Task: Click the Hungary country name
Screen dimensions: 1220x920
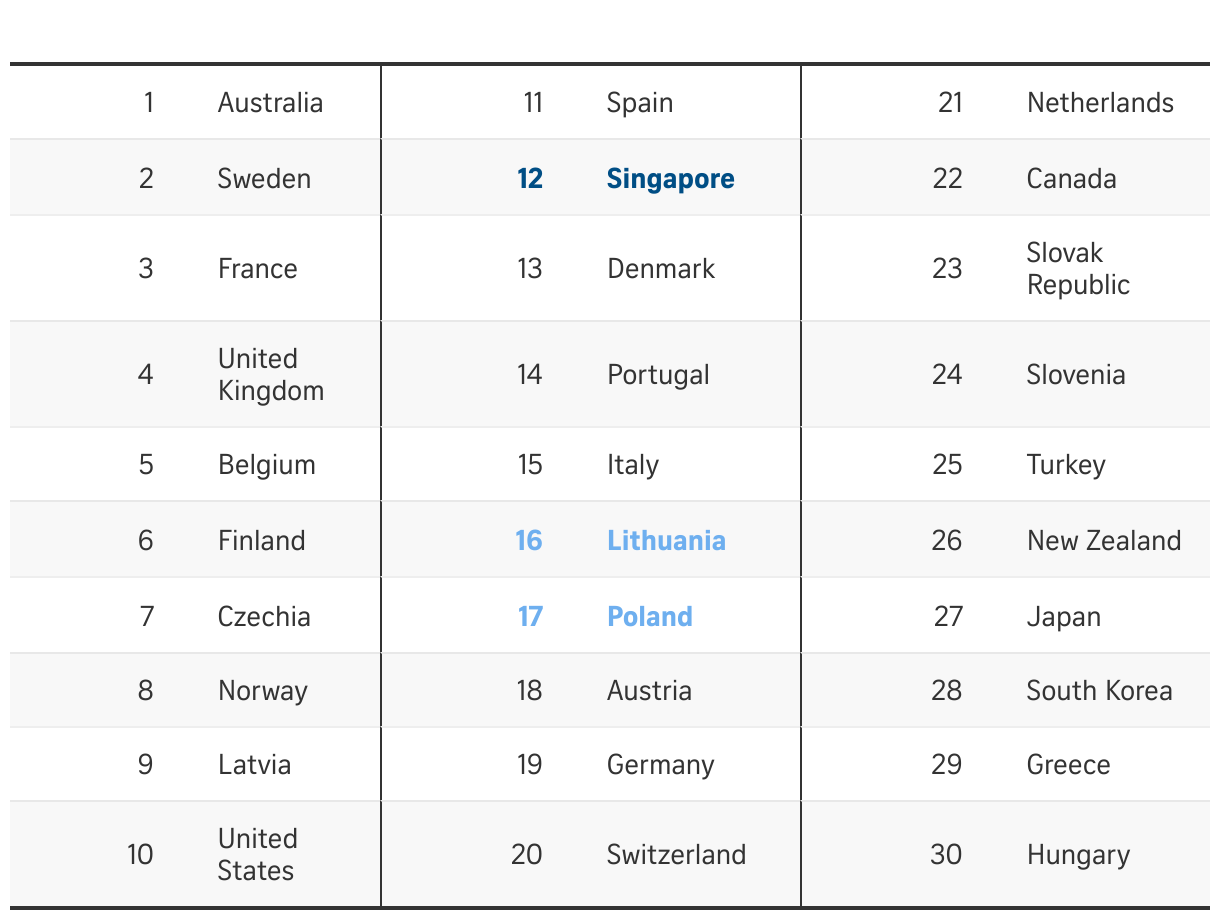Action: 1078,855
